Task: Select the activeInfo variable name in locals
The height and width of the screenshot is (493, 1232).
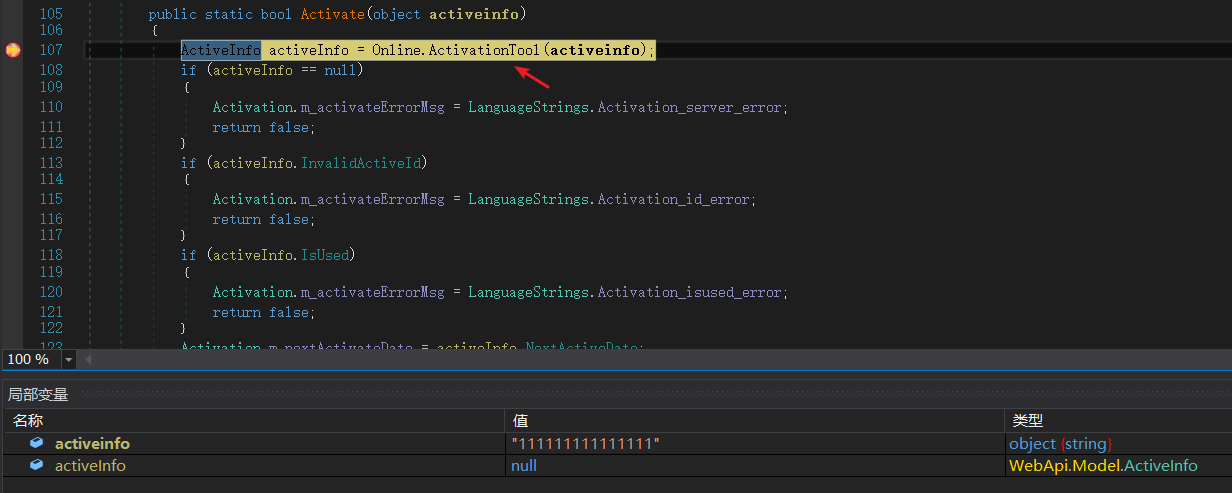Action: [90, 465]
